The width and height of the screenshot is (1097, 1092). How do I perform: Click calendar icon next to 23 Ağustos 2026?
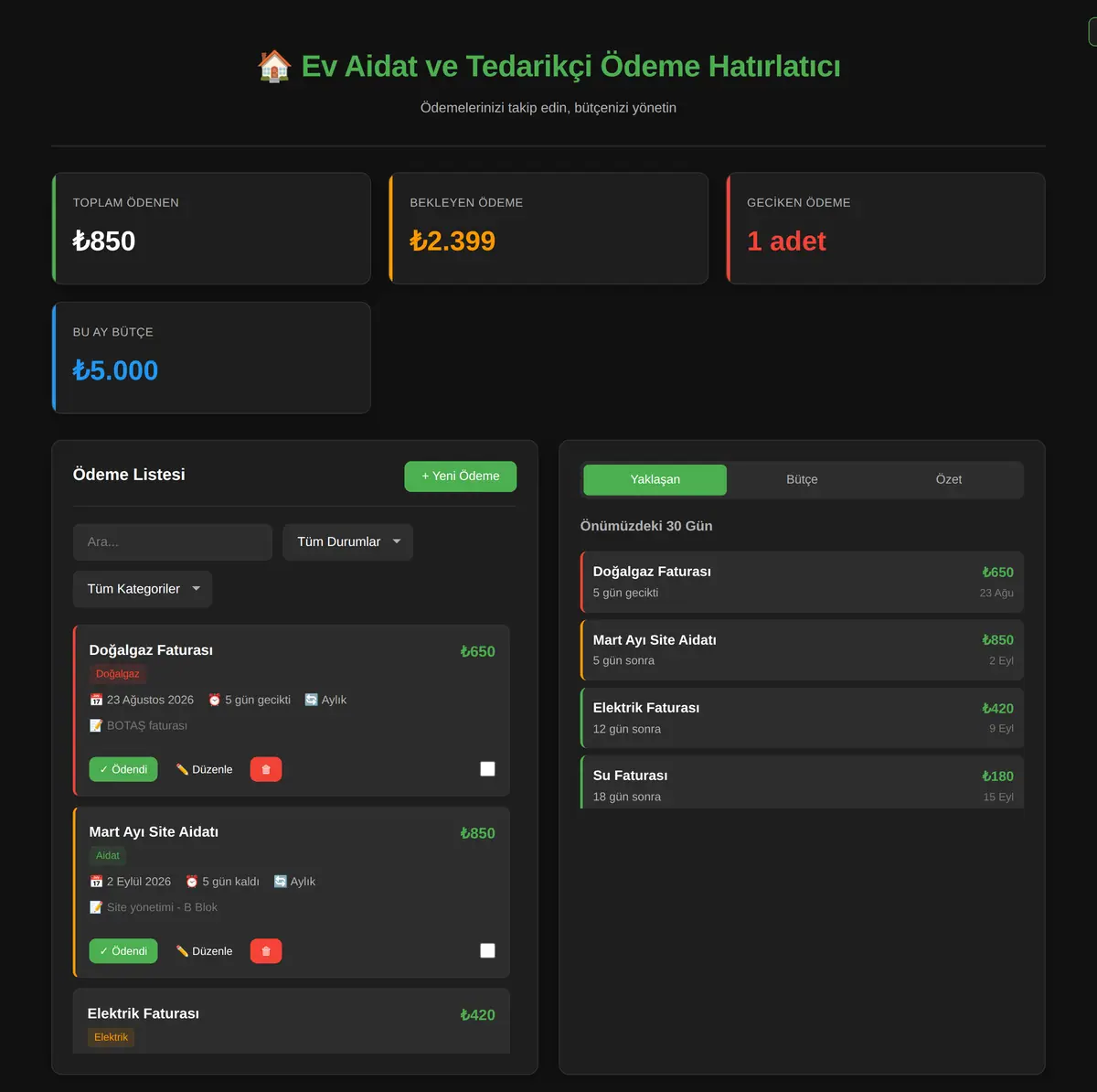coord(96,700)
